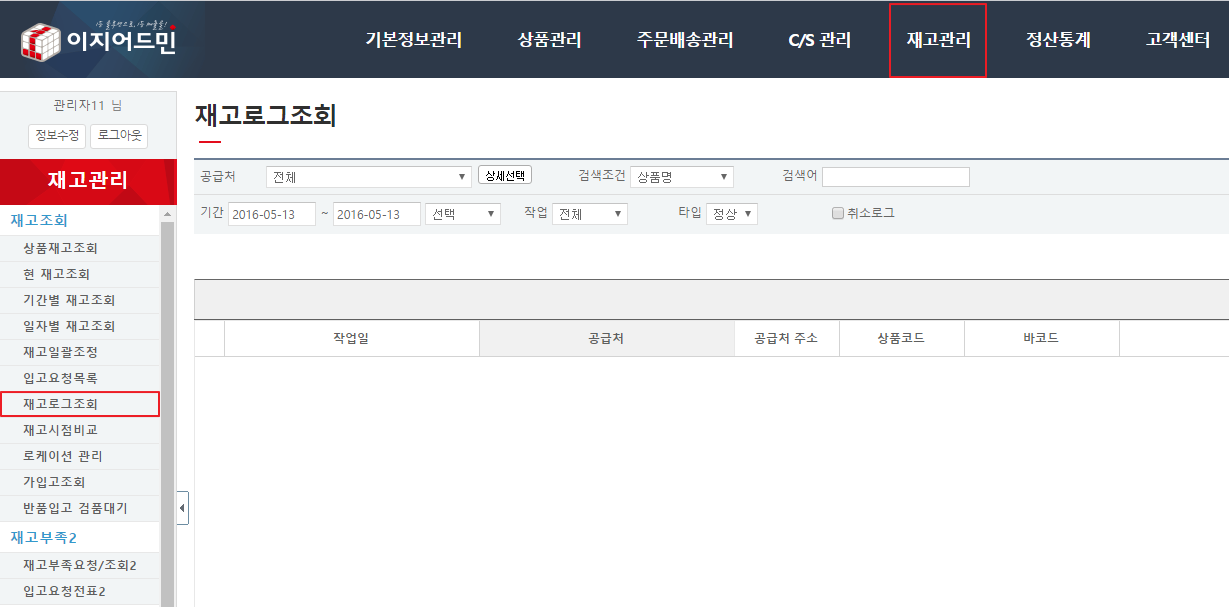Go to the 정산통계 menu
The width and height of the screenshot is (1229, 607).
pyautogui.click(x=1058, y=41)
